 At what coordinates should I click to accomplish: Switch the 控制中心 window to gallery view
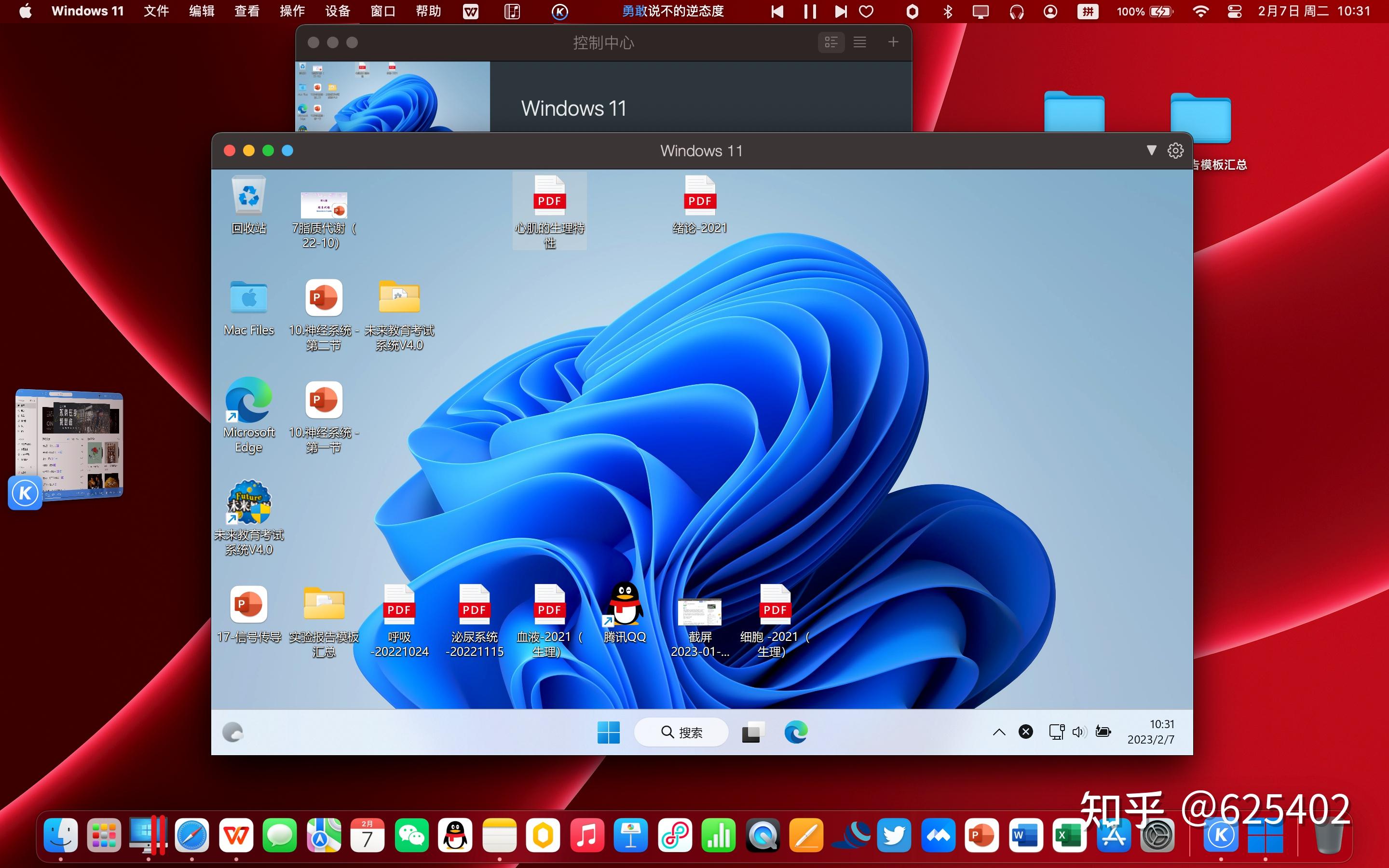(x=831, y=42)
